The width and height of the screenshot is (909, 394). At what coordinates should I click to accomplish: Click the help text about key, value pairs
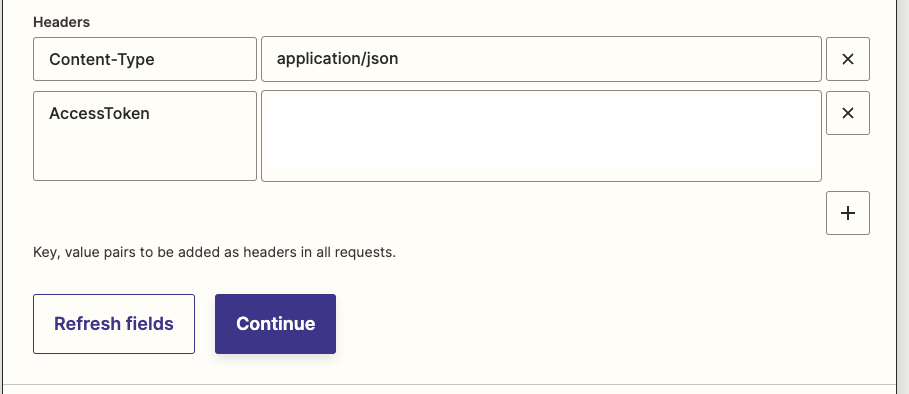[214, 253]
